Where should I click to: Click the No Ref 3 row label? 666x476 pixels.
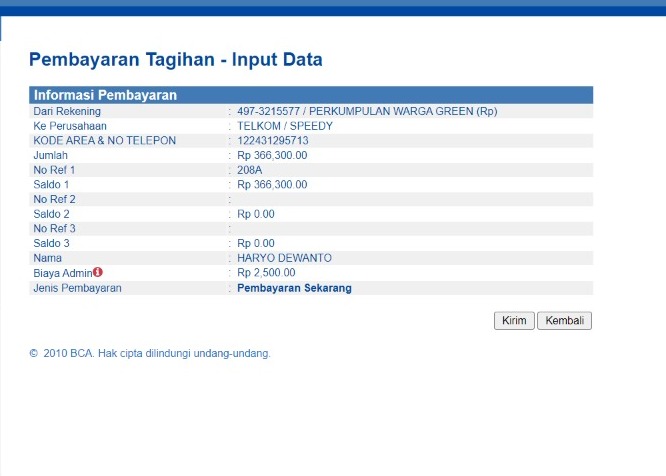[54, 229]
